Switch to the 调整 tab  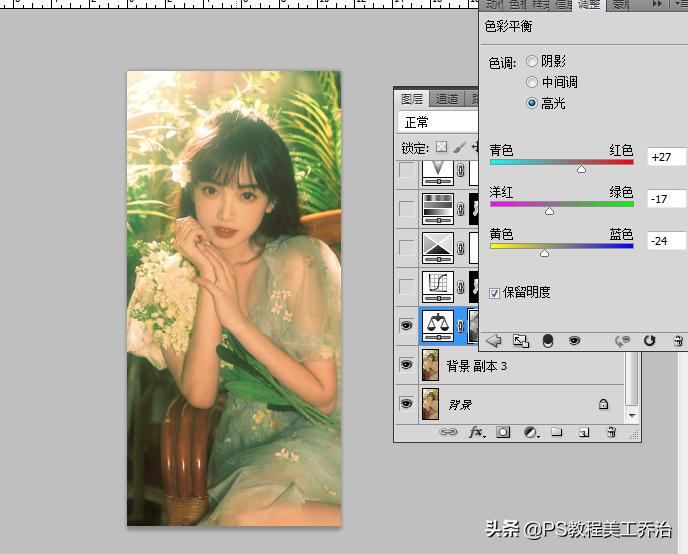tap(589, 5)
